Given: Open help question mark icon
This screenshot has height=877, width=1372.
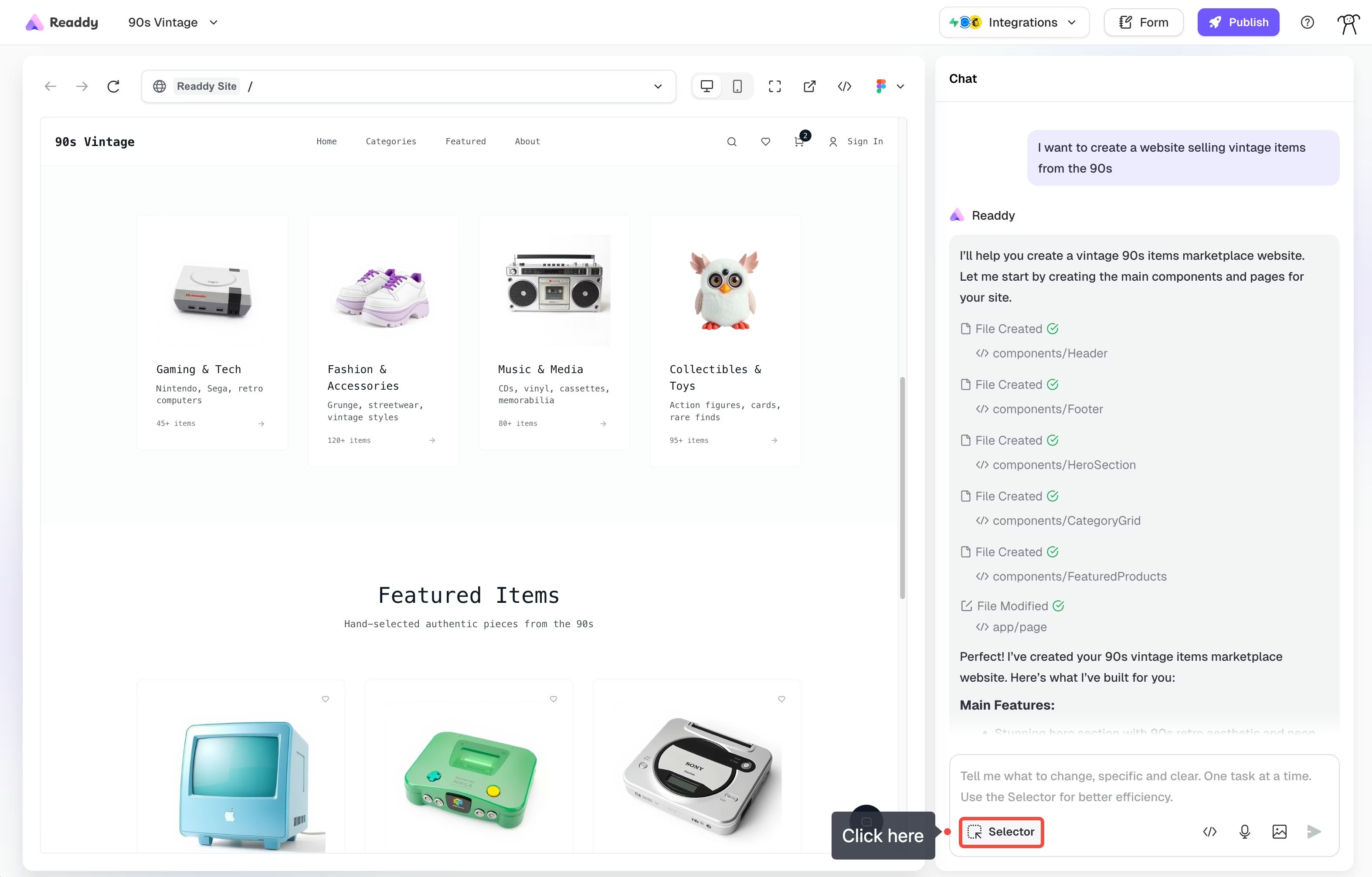Looking at the screenshot, I should pyautogui.click(x=1307, y=22).
